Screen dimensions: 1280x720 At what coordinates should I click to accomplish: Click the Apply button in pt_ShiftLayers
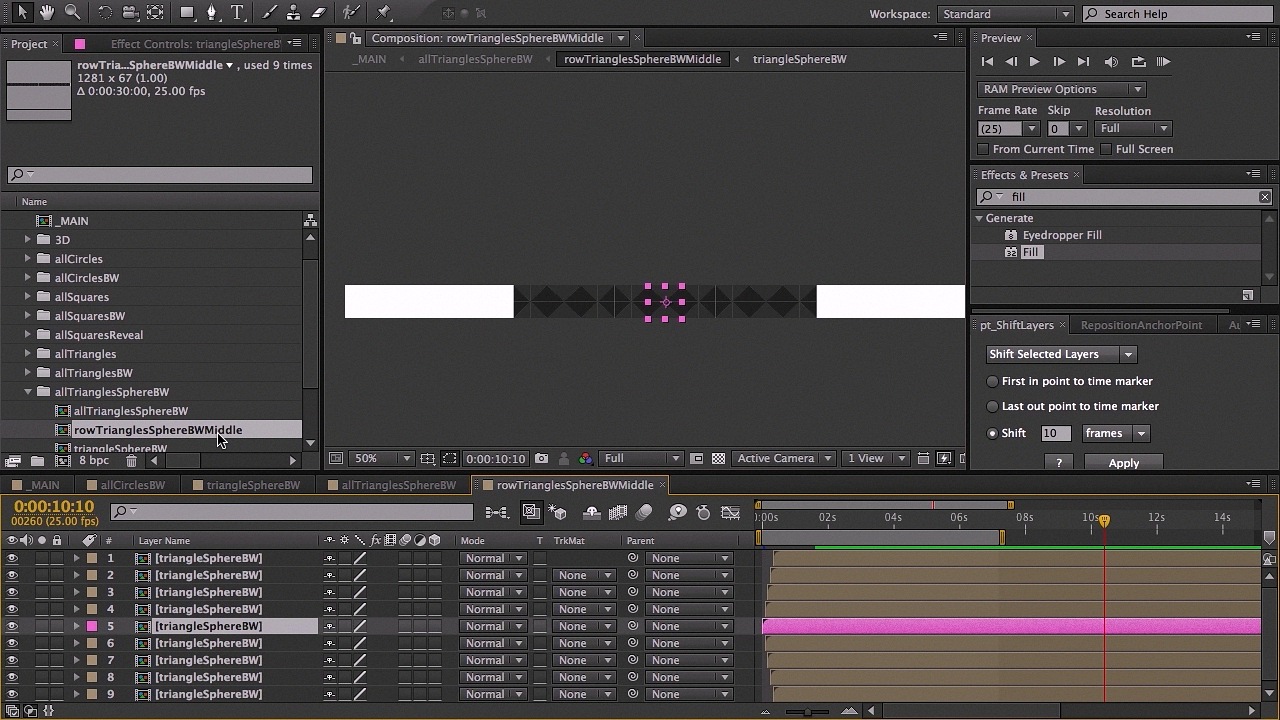tap(1123, 463)
